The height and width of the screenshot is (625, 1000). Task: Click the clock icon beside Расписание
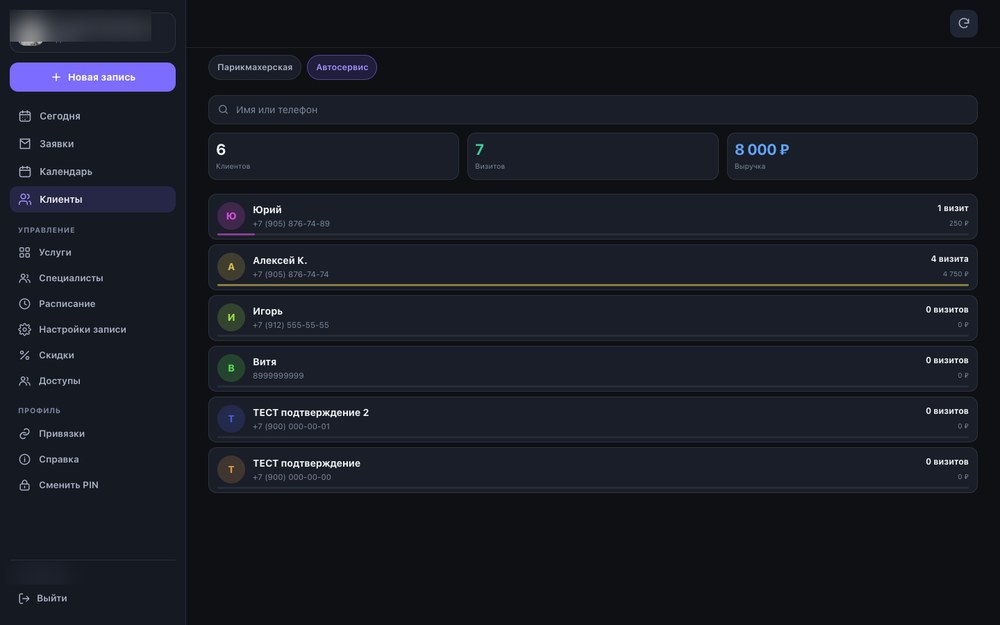coord(24,304)
